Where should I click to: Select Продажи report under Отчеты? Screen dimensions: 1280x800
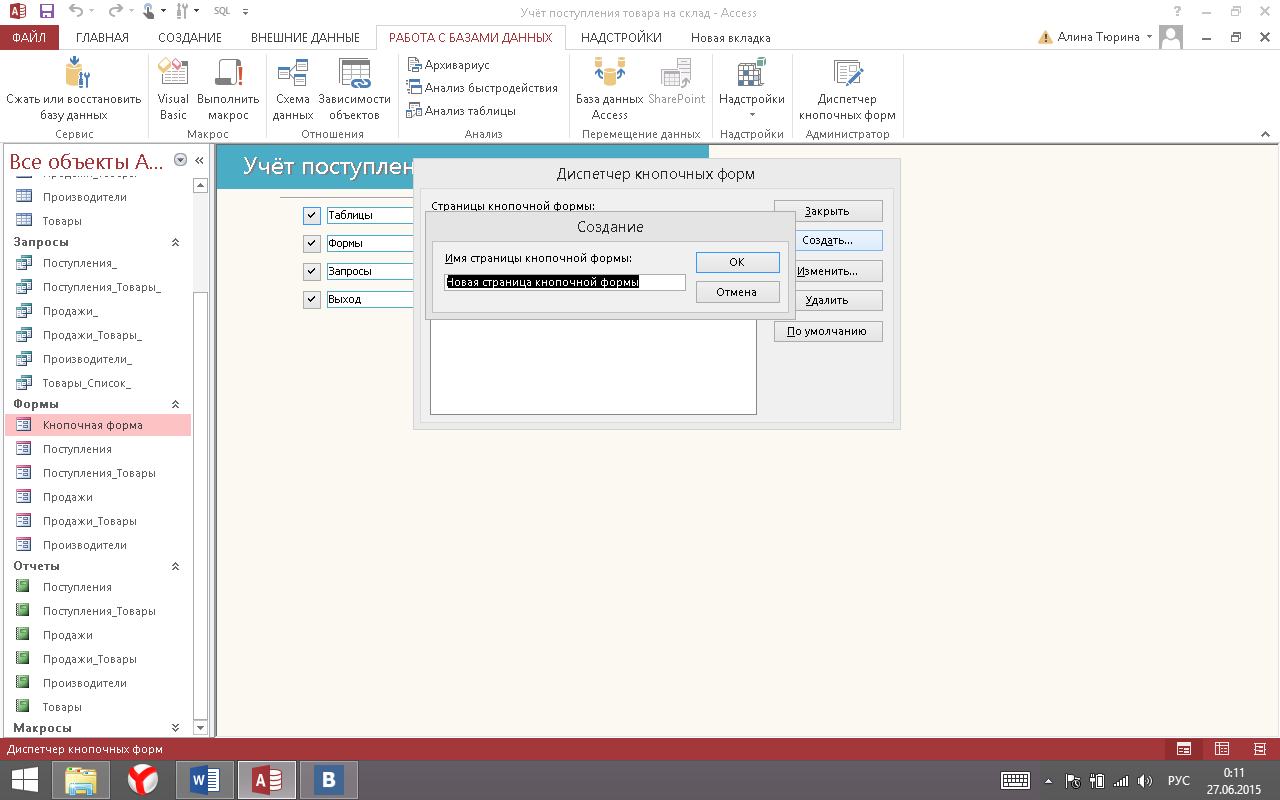98,635
